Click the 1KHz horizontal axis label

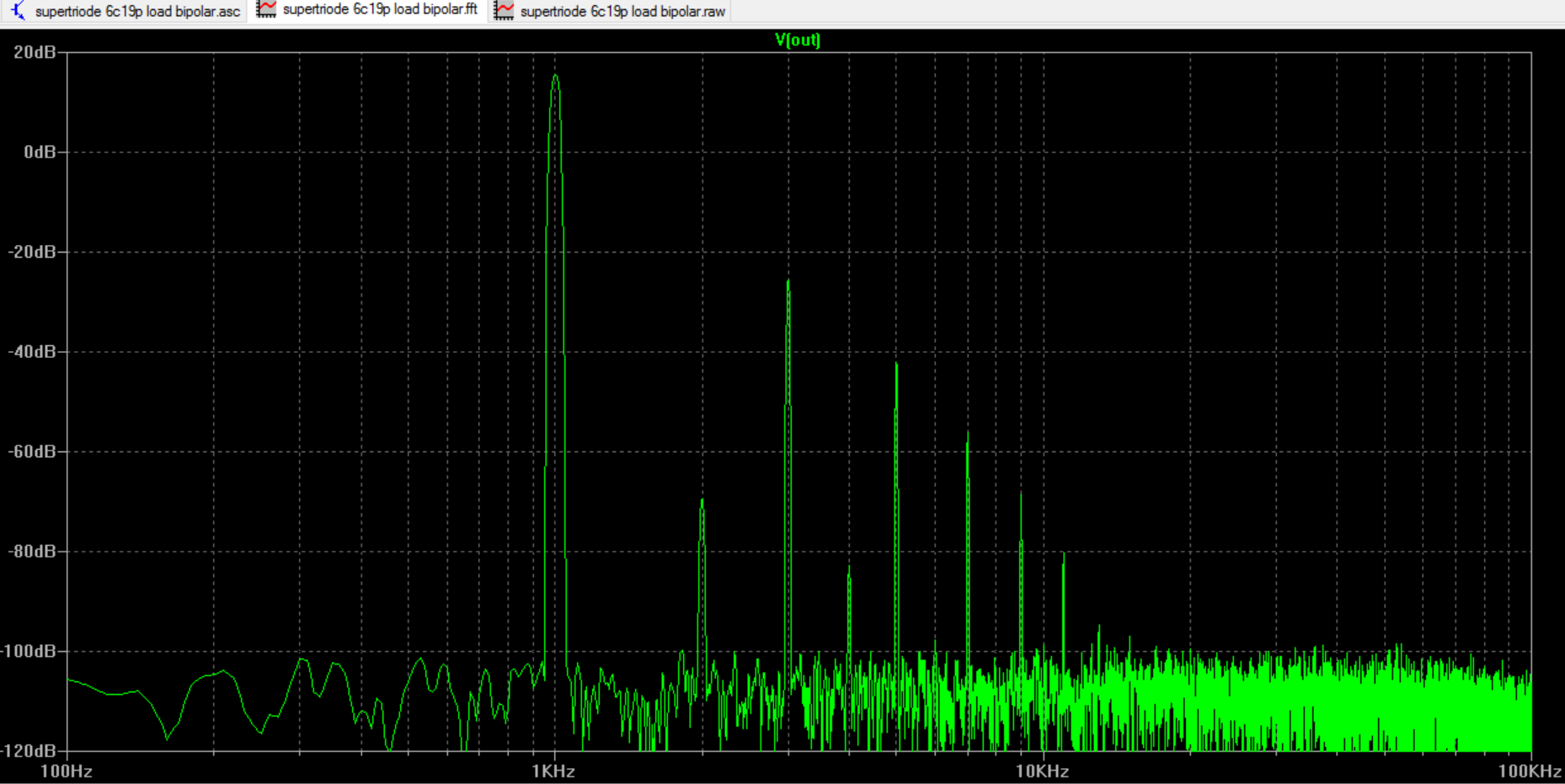click(553, 771)
